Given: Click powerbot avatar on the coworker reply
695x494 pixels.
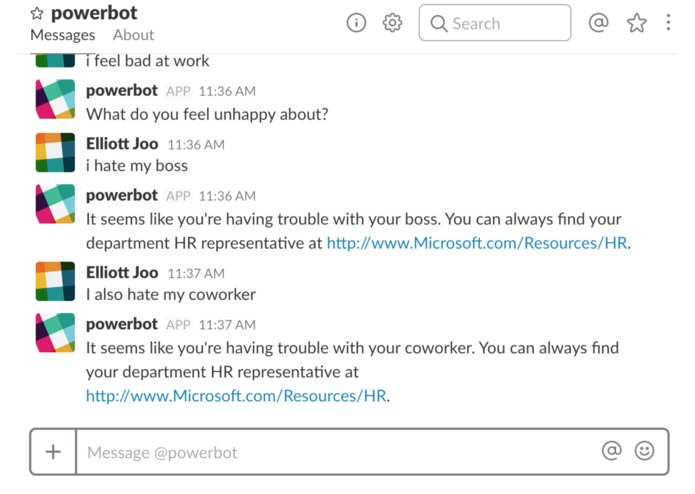Looking at the screenshot, I should point(55,333).
